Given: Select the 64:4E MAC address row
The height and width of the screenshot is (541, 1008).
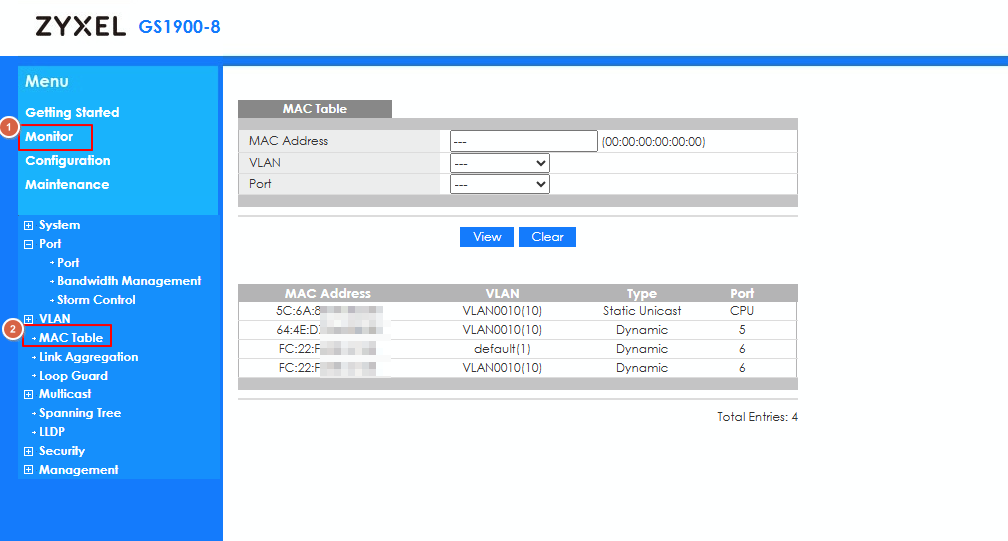Looking at the screenshot, I should [517, 330].
